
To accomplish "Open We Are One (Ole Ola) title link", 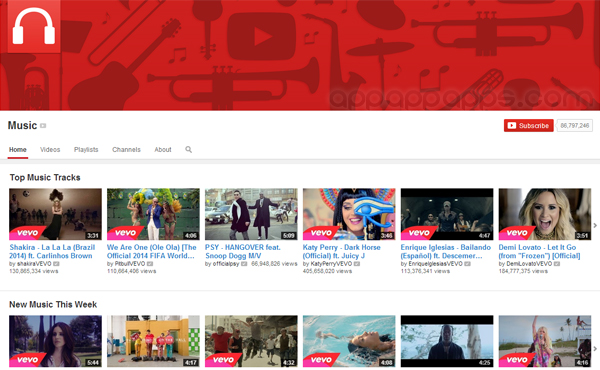I will (152, 251).
